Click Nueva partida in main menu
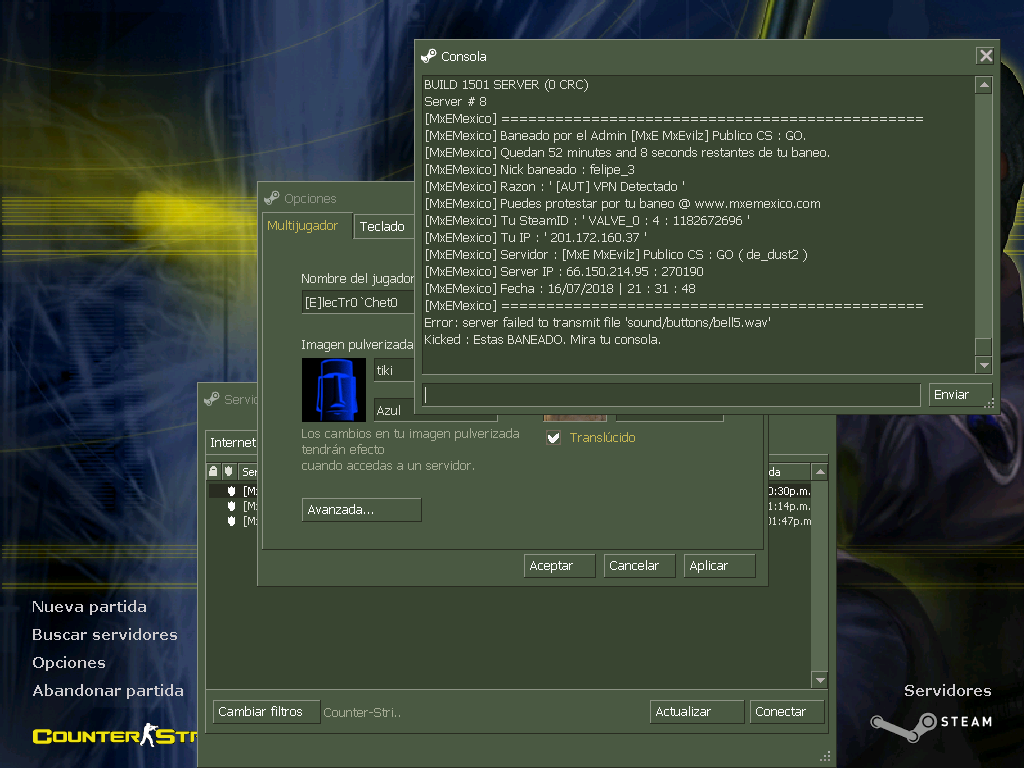The height and width of the screenshot is (768, 1024). (89, 607)
